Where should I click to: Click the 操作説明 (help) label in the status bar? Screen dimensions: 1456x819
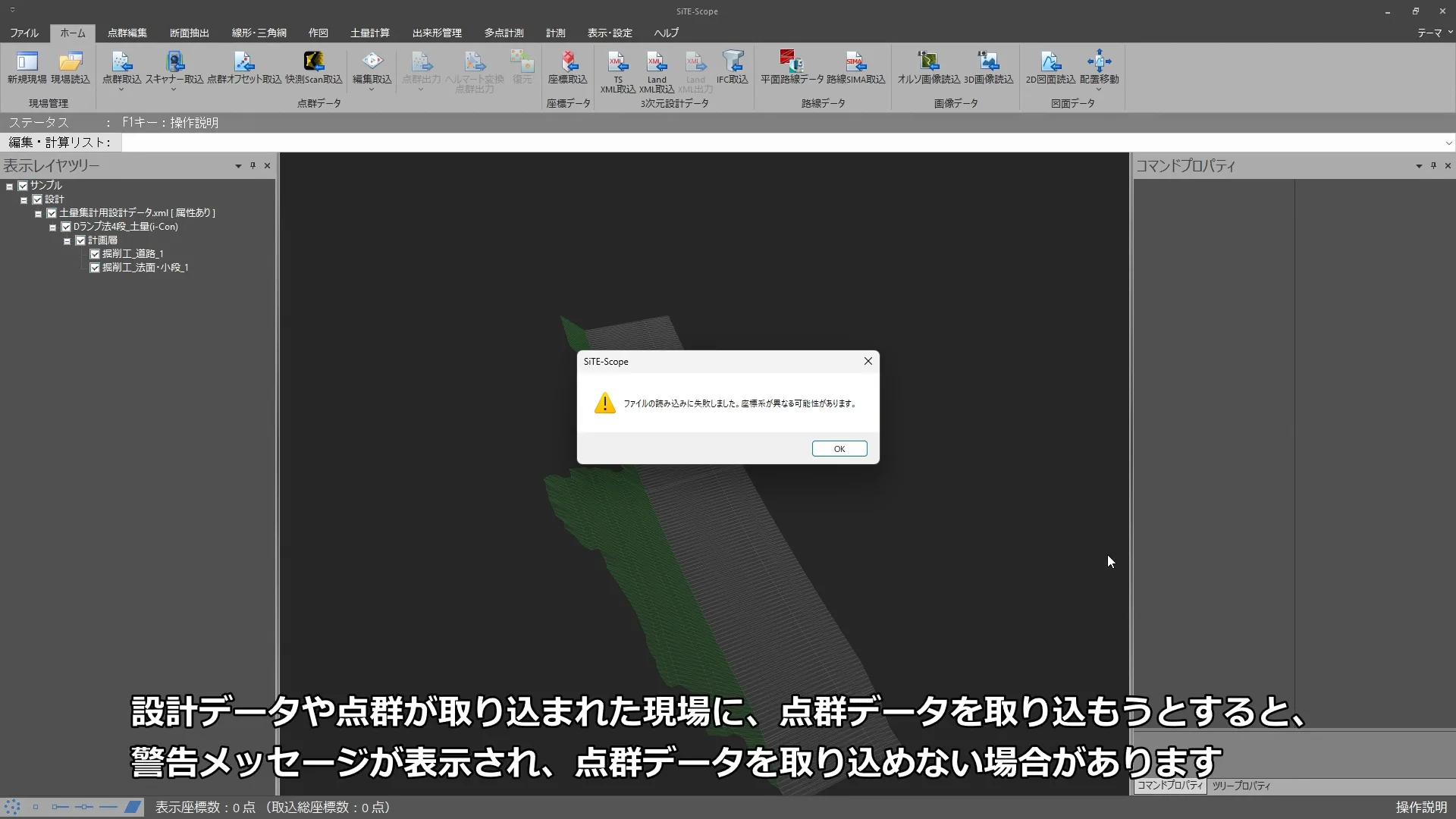[x=1421, y=807]
